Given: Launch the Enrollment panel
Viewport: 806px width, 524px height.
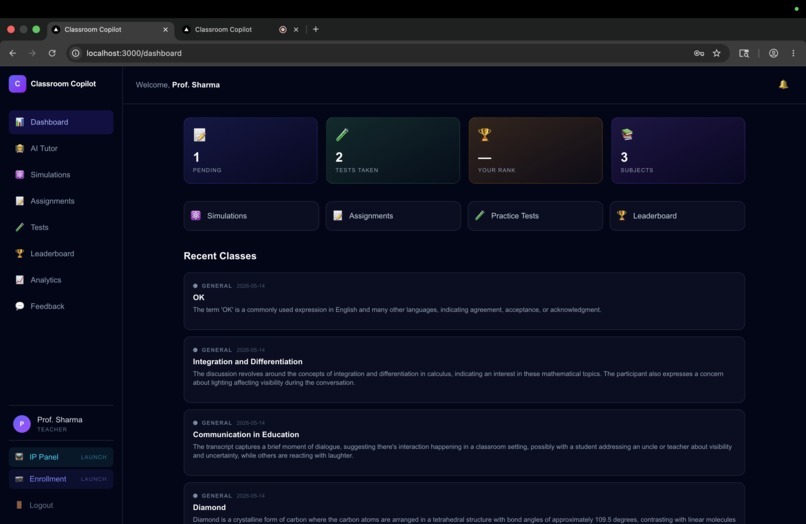Looking at the screenshot, I should pyautogui.click(x=61, y=479).
